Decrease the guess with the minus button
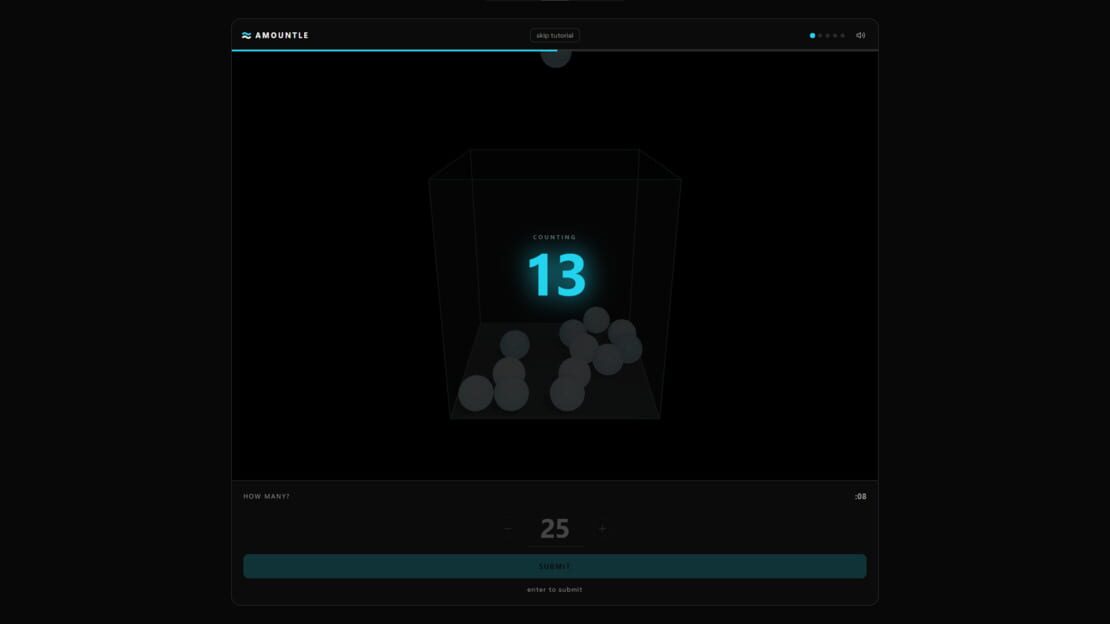The width and height of the screenshot is (1110, 624). (508, 528)
